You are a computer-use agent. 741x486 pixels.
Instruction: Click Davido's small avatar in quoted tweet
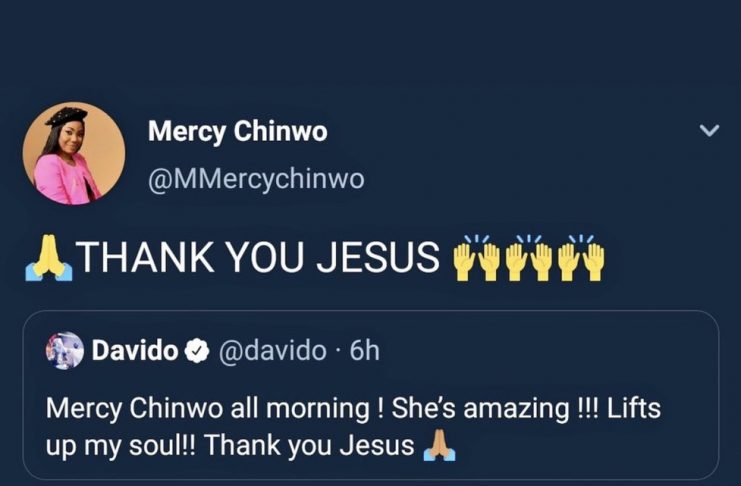click(65, 351)
